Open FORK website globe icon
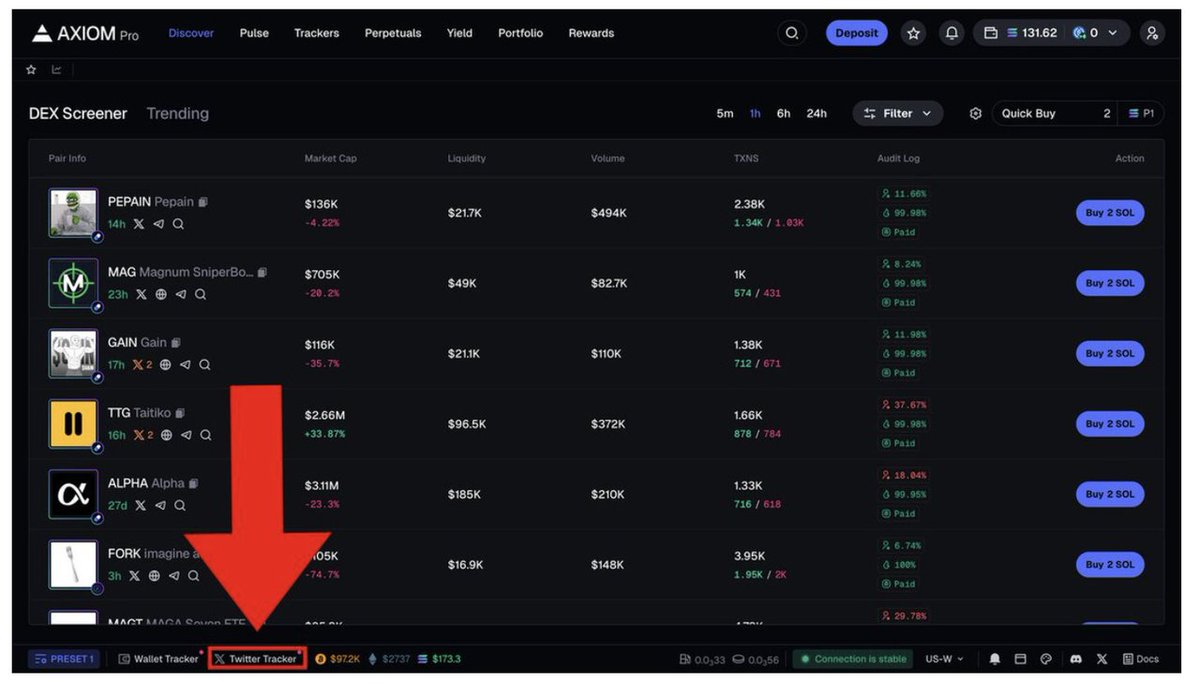This screenshot has width=1200, height=684. pyautogui.click(x=154, y=576)
